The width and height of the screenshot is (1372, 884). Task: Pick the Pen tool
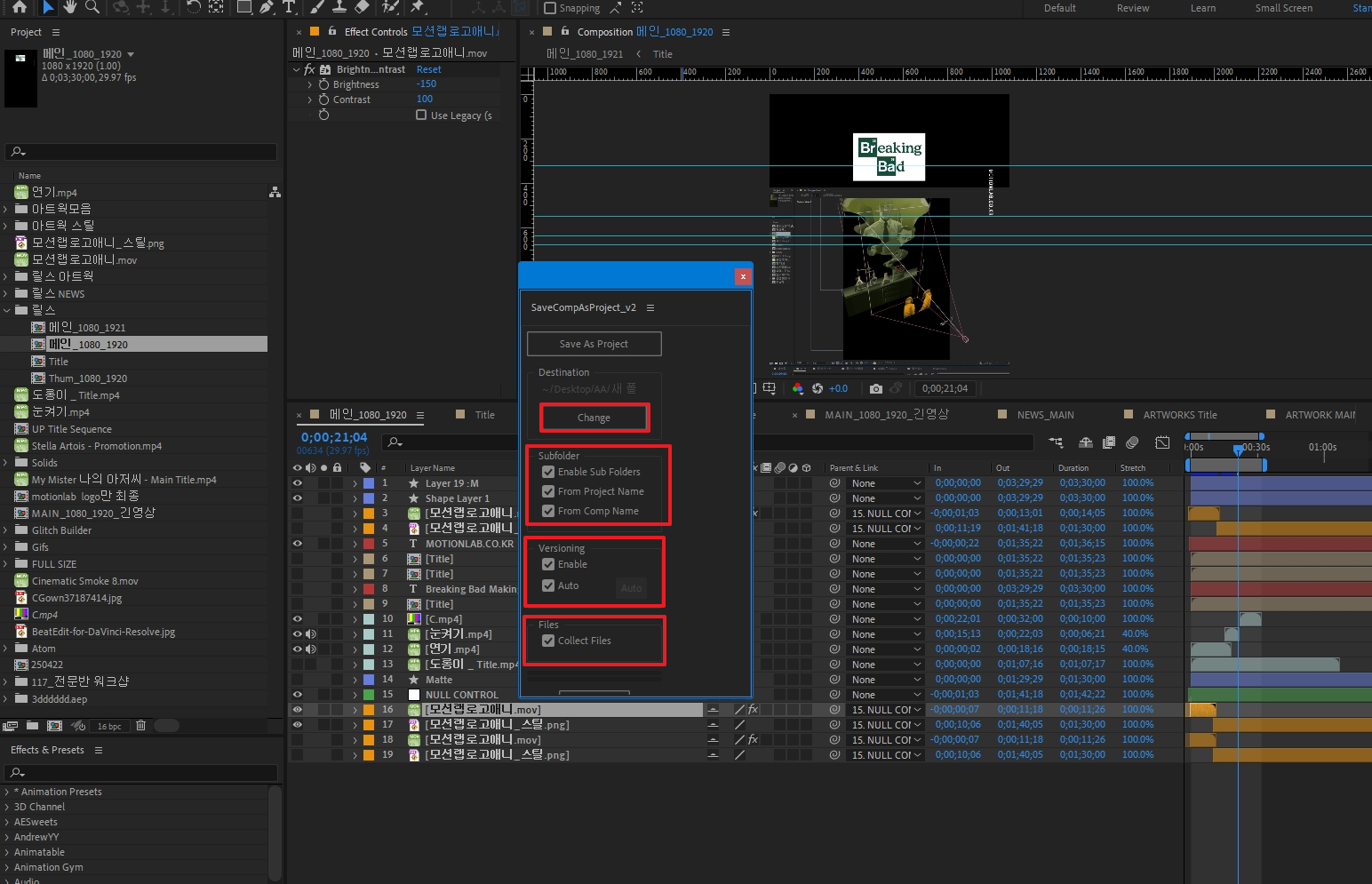pos(267,7)
